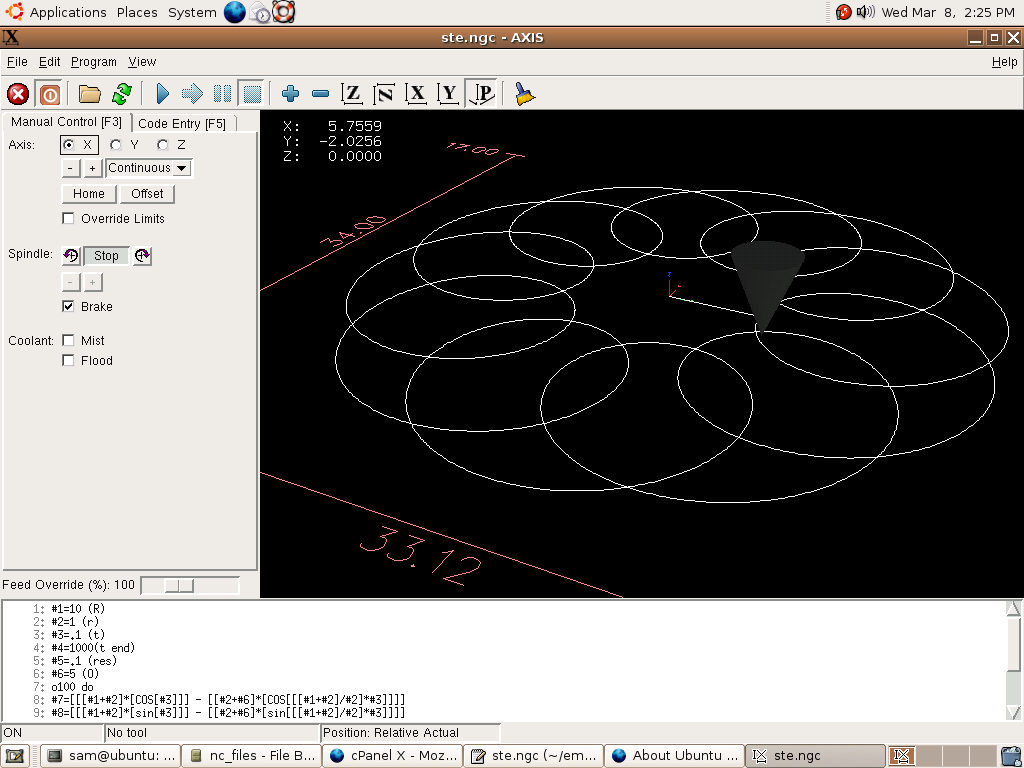Select G-code line 1 '#1=10 (R)'

(78, 609)
